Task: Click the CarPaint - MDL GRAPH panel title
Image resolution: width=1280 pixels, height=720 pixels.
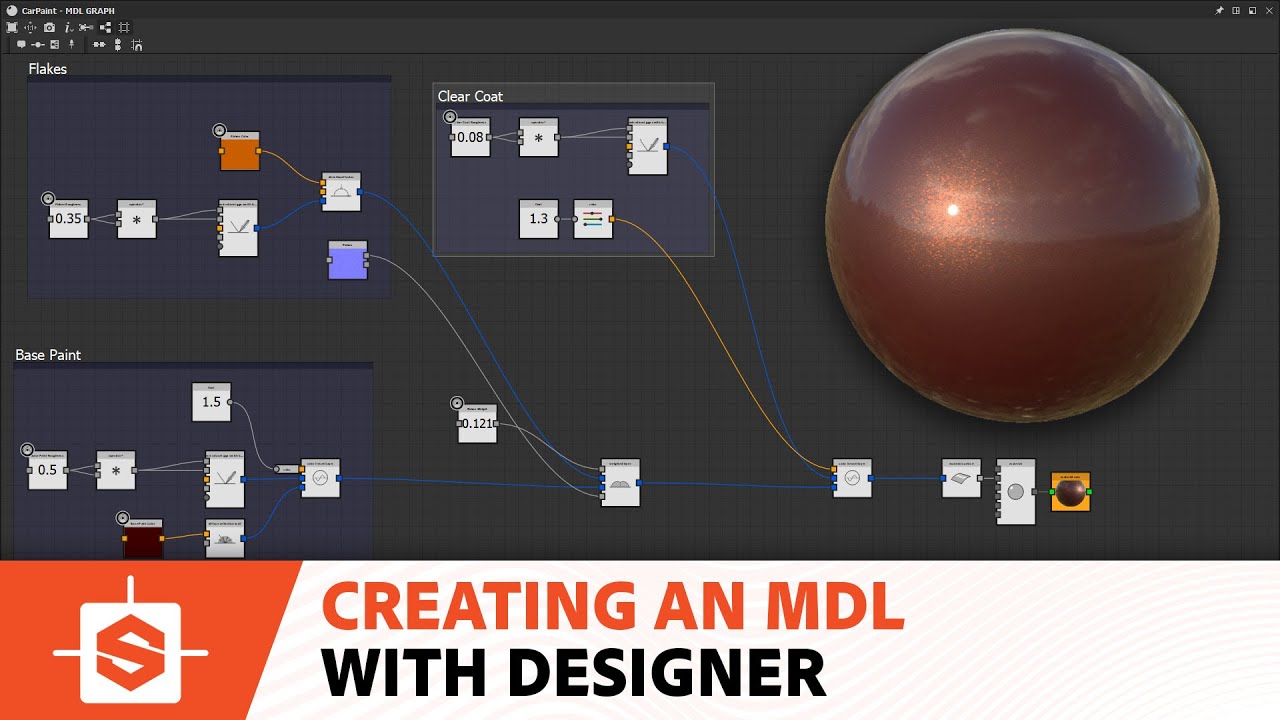Action: [69, 10]
